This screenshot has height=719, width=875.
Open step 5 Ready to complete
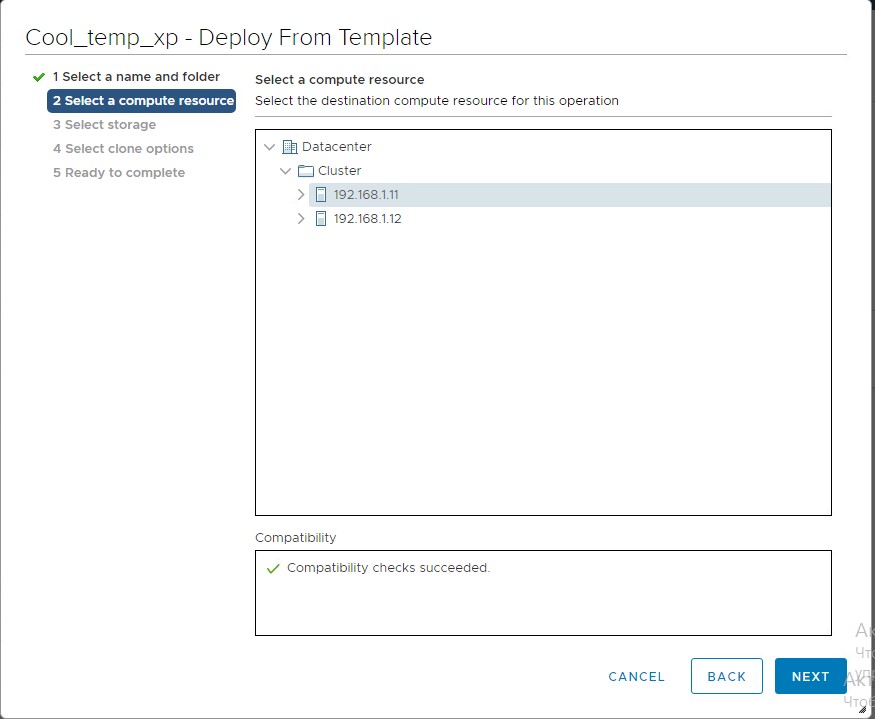[x=119, y=172]
